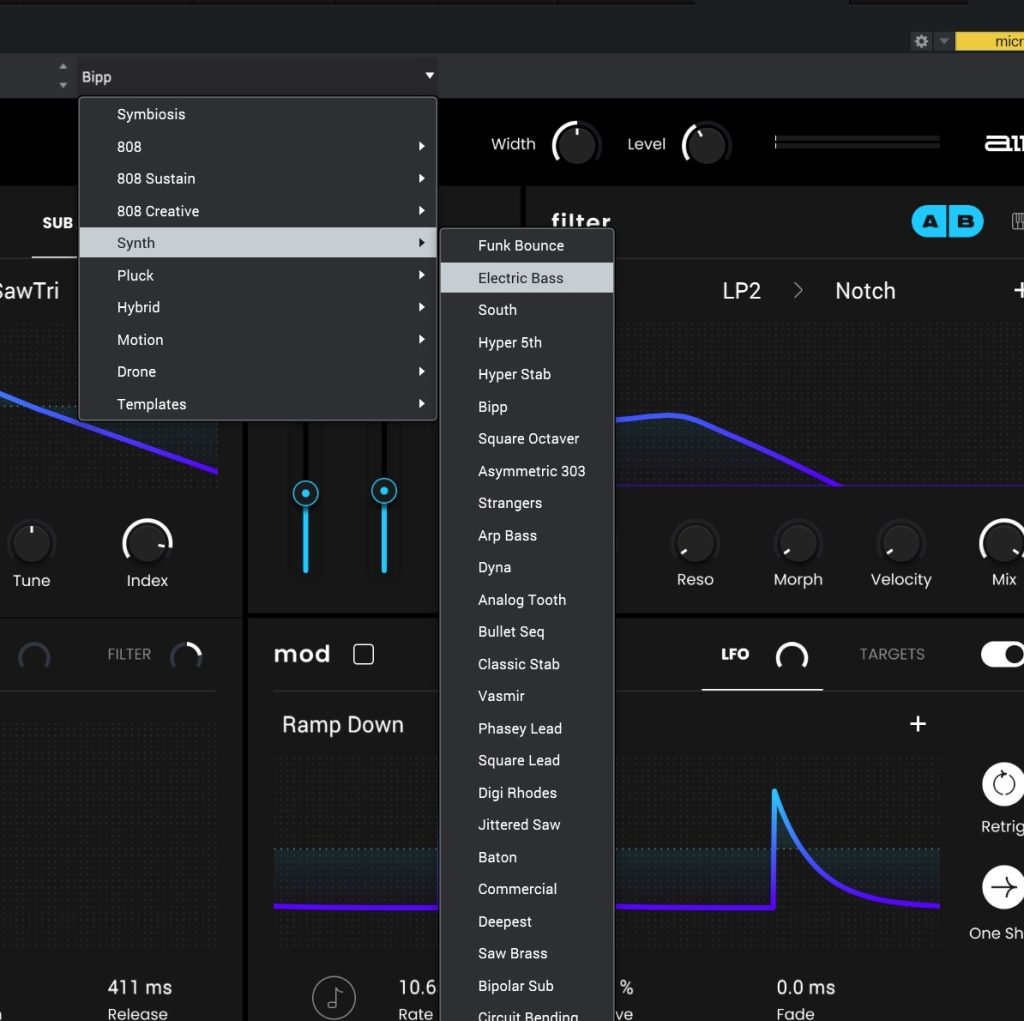Click the Retrig circular arrow icon
1024x1021 pixels.
click(x=1002, y=784)
